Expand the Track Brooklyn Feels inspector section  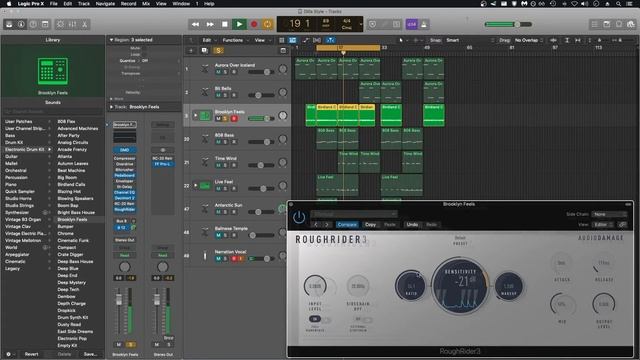111,107
